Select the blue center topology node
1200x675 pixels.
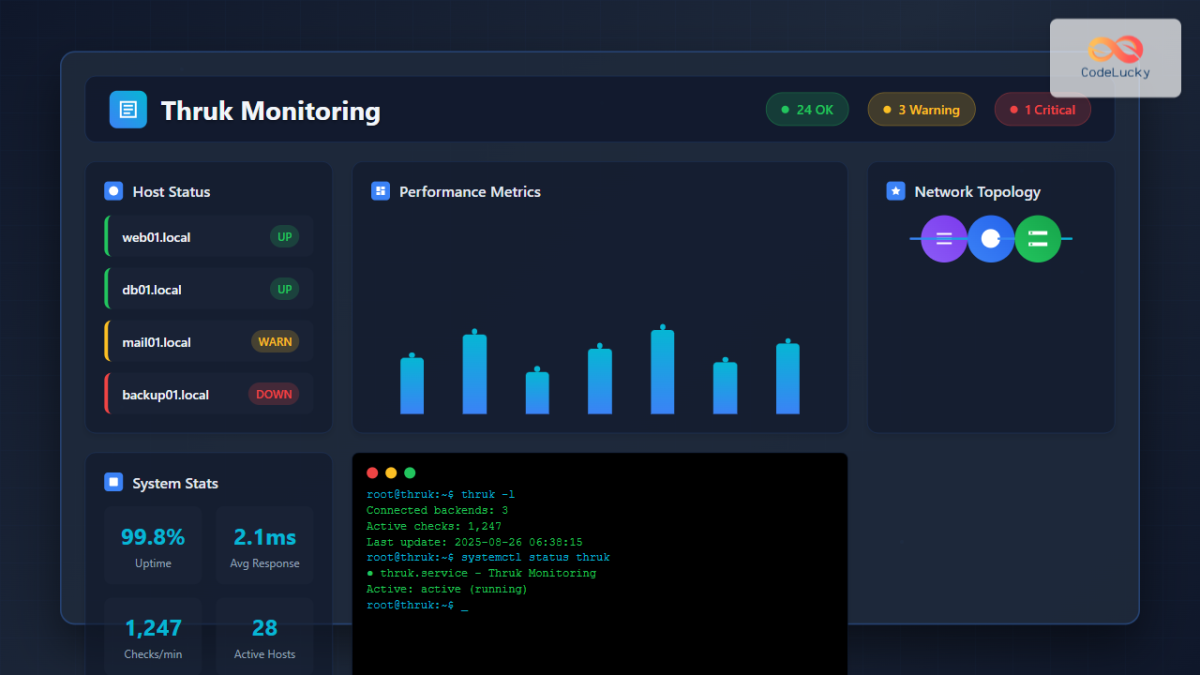990,239
